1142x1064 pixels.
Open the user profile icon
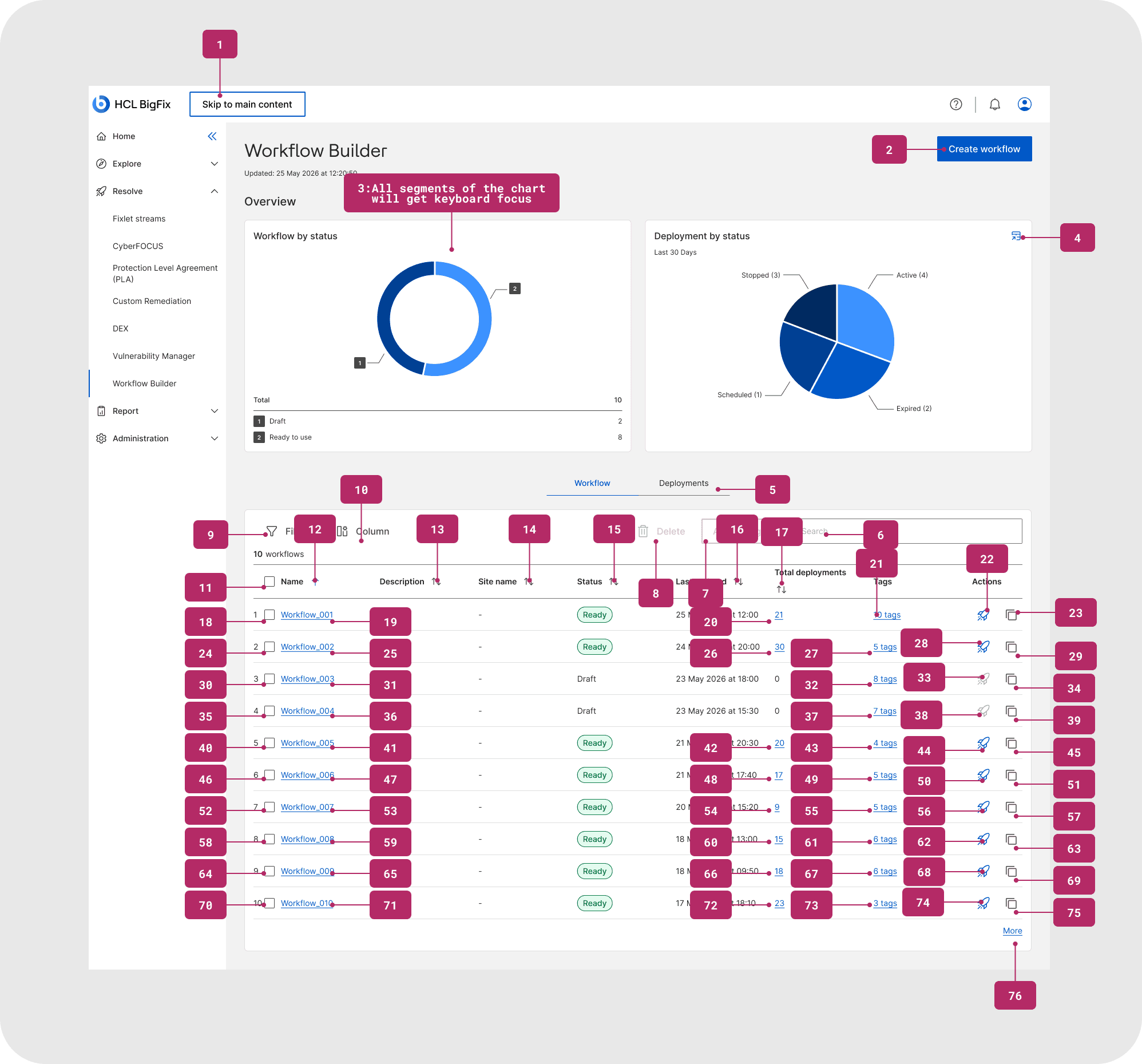(1024, 104)
